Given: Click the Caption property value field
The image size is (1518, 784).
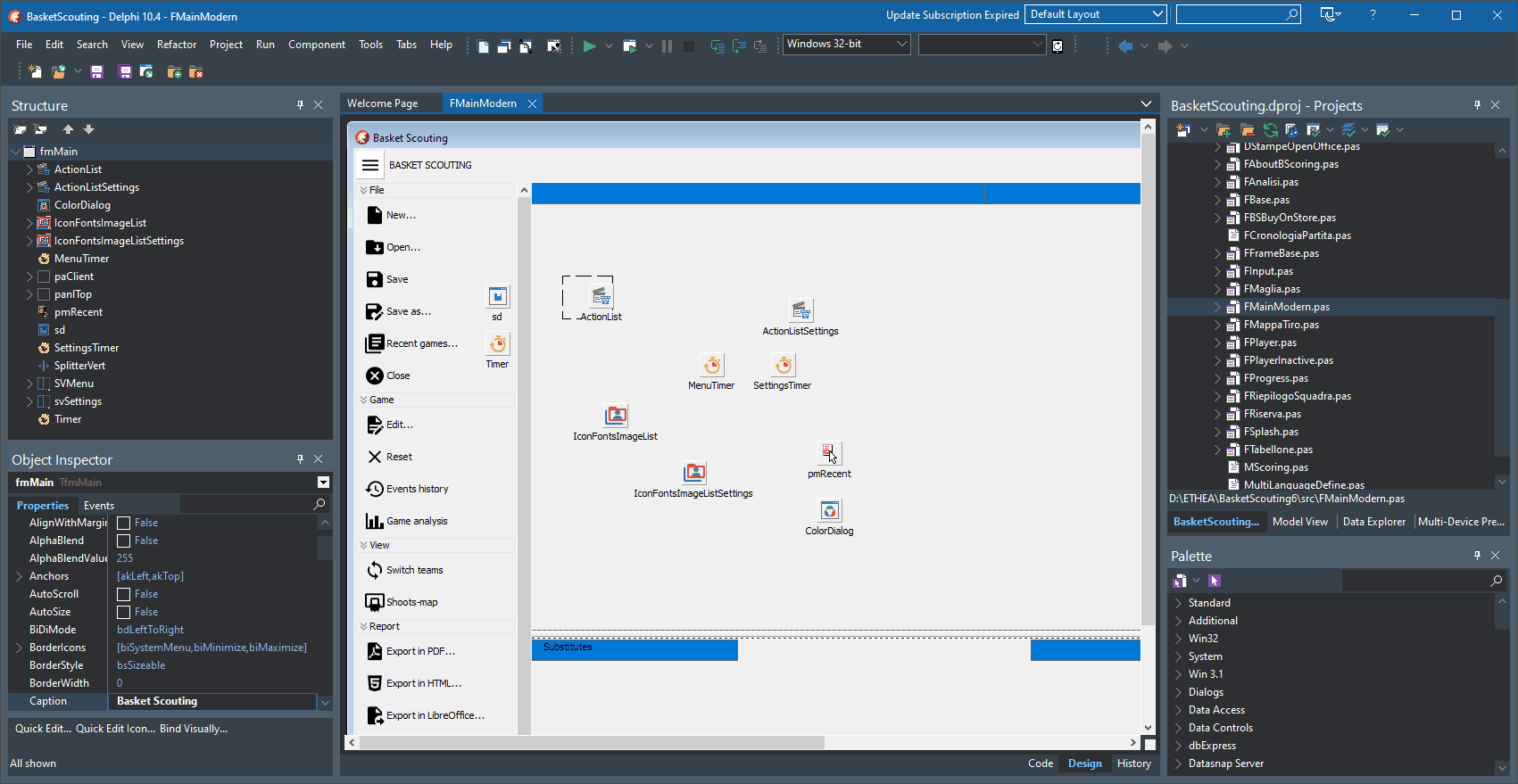Looking at the screenshot, I should [x=213, y=702].
